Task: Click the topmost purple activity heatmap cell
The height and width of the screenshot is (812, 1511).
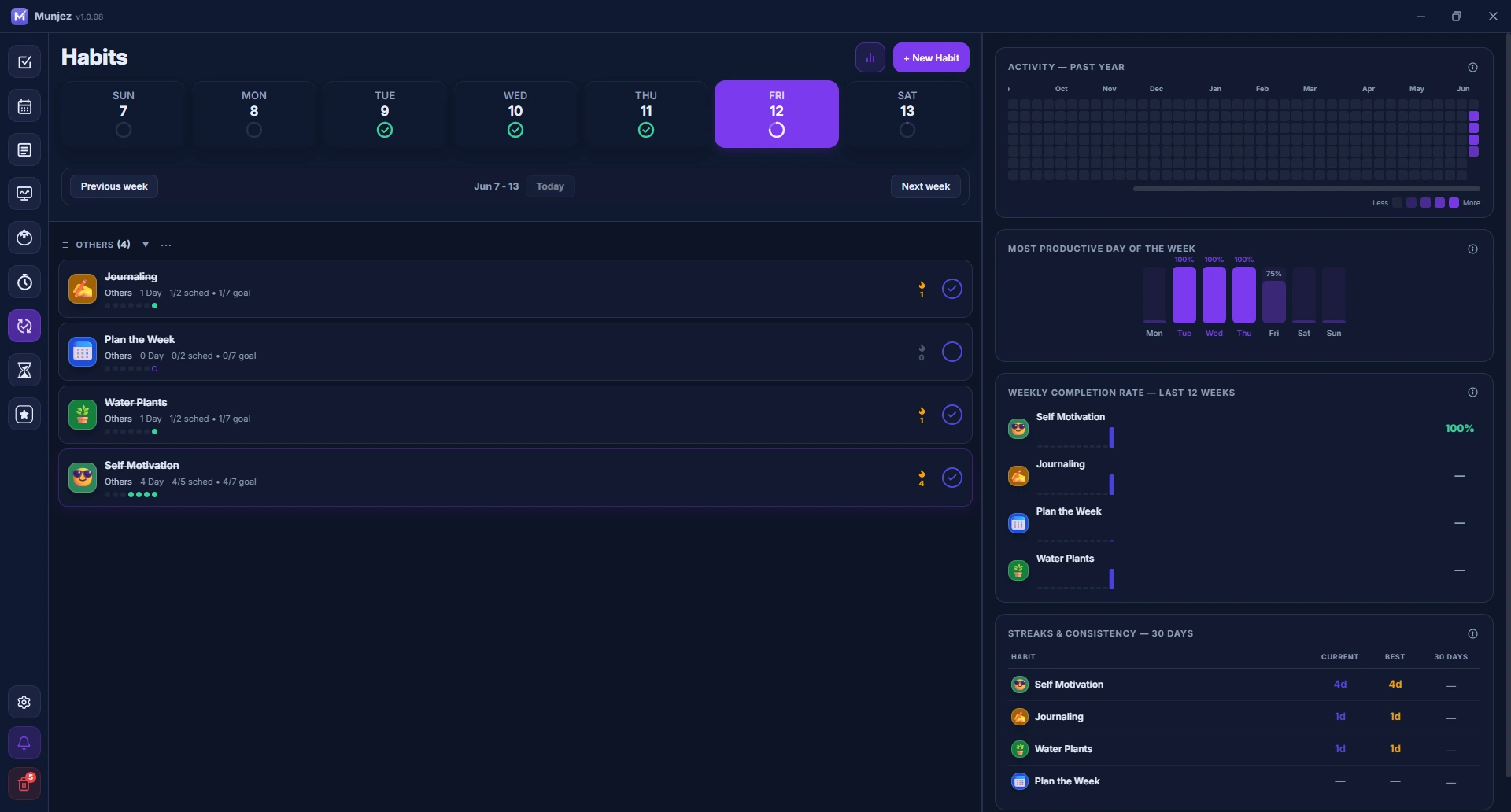Action: (1473, 116)
